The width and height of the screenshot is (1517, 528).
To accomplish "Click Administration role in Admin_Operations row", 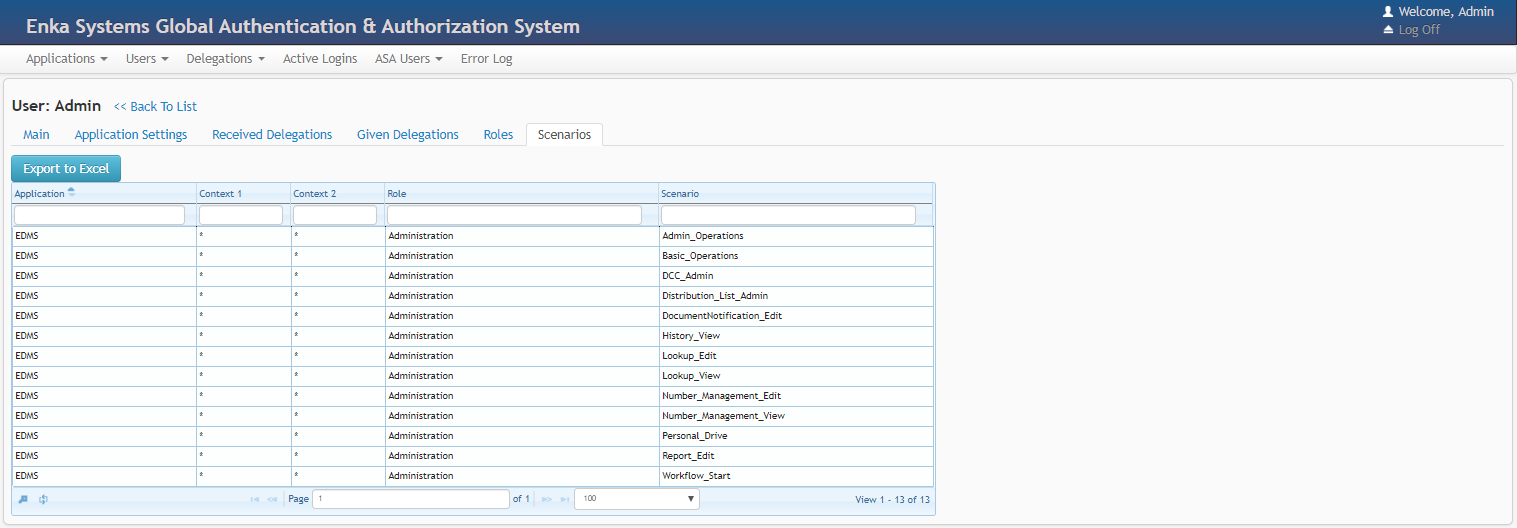I will click(x=521, y=236).
